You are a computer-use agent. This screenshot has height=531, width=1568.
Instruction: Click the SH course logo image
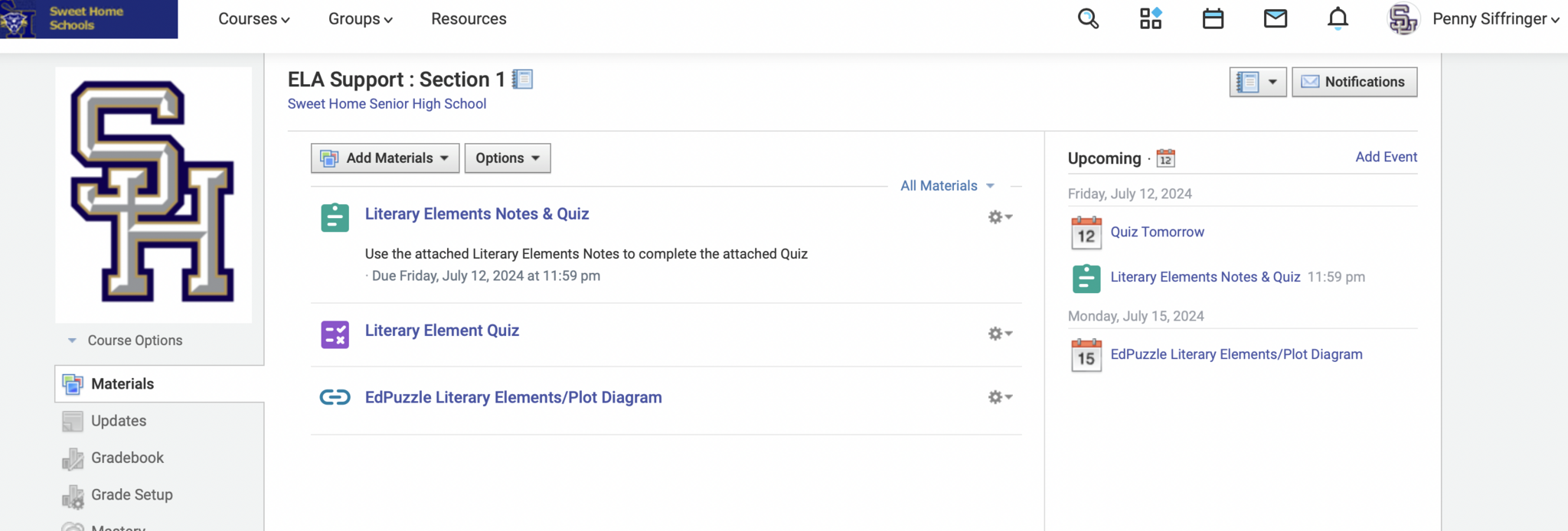pyautogui.click(x=153, y=194)
